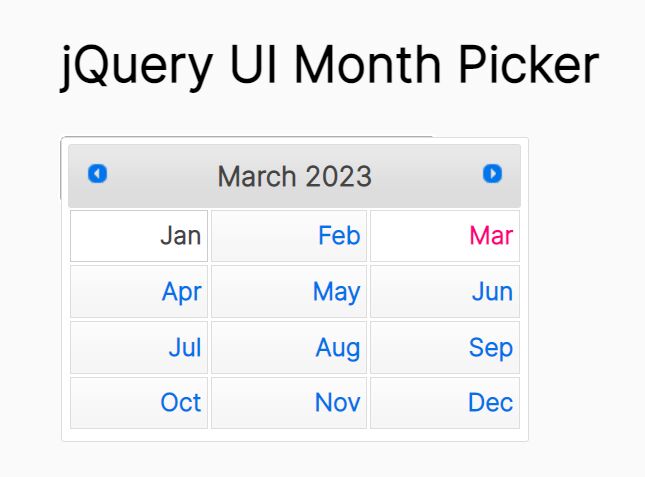
Task: Select Jul in the month picker
Action: tap(139, 348)
